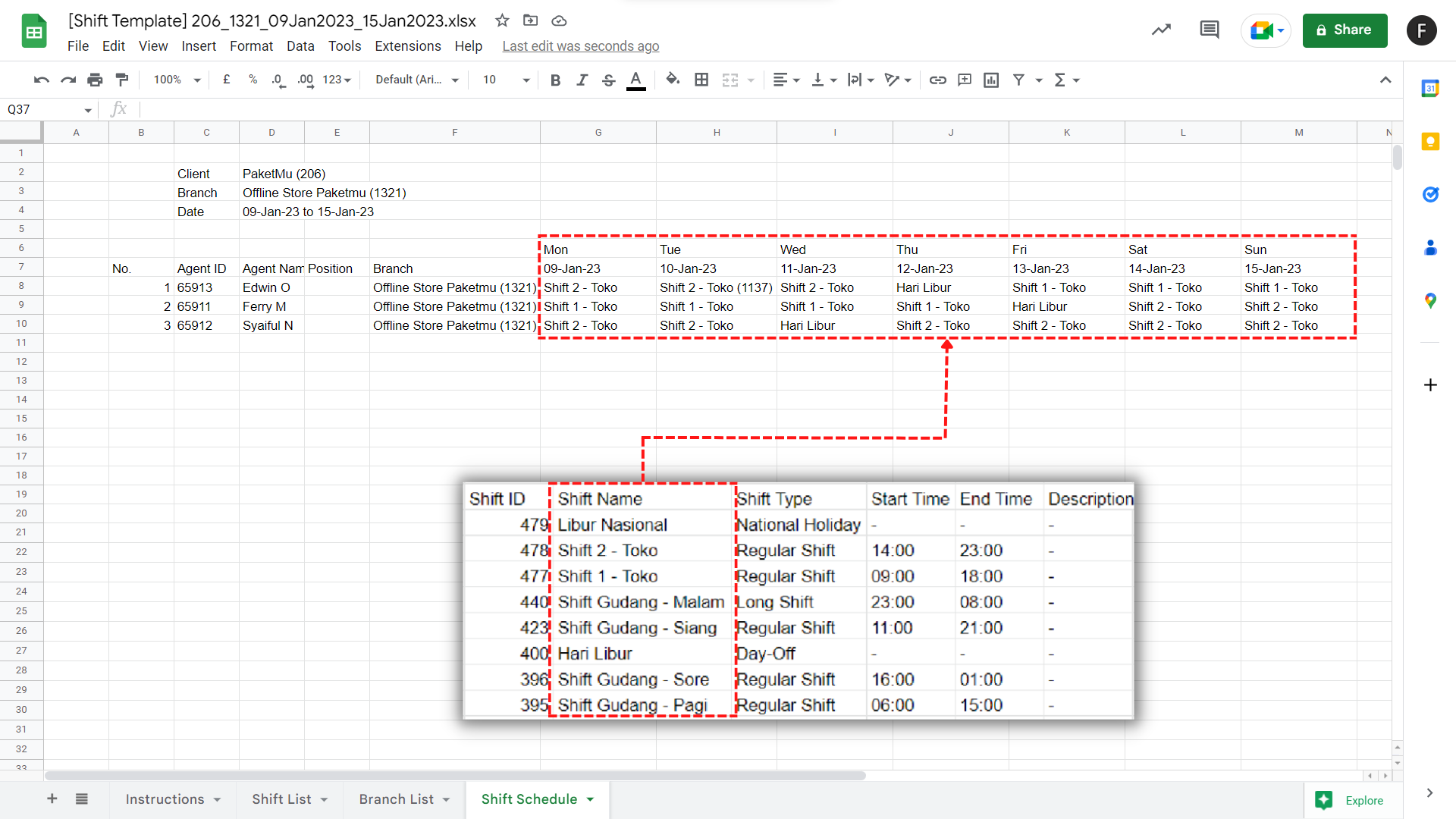The image size is (1456, 819).
Task: Switch to the Instructions sheet tab
Action: [165, 799]
